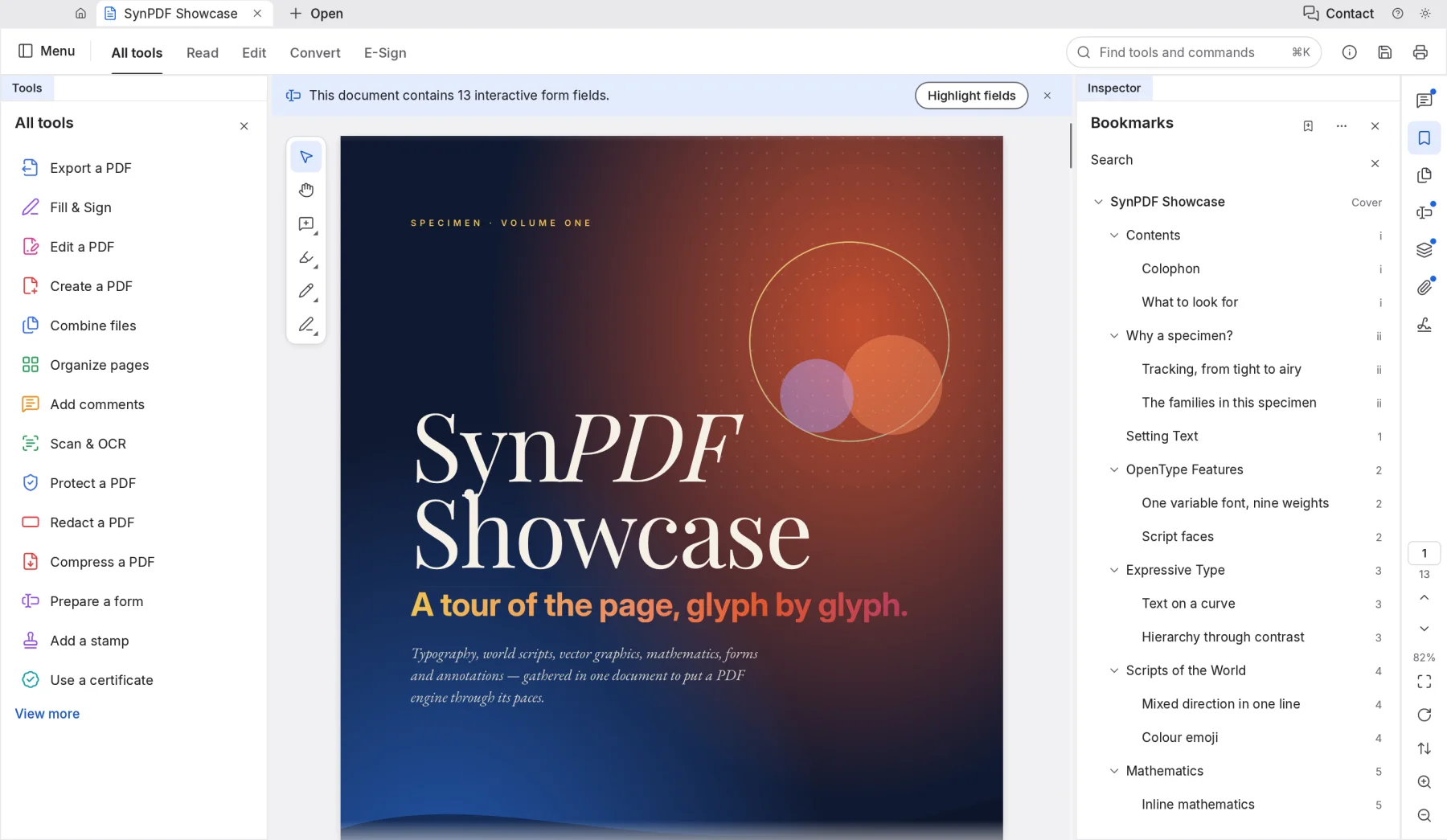Click the current page number box

1424,553
